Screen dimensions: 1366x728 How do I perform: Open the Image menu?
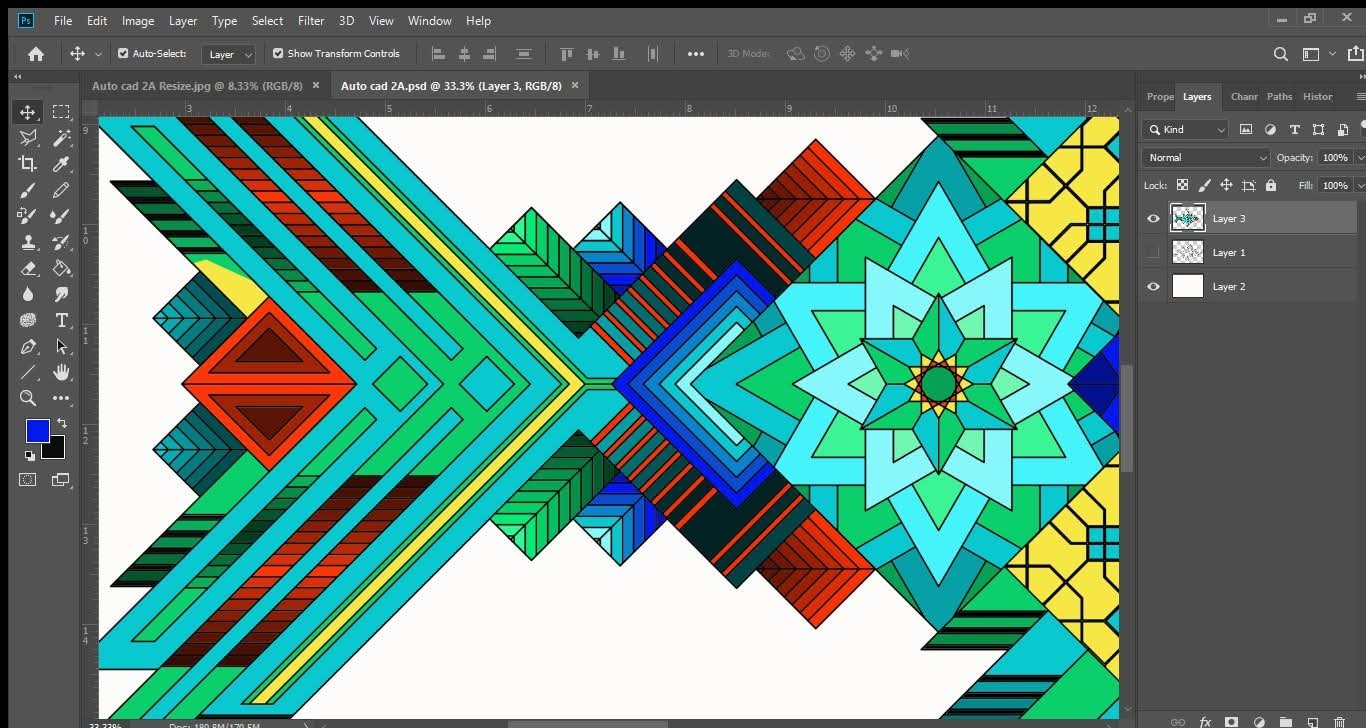click(x=138, y=20)
